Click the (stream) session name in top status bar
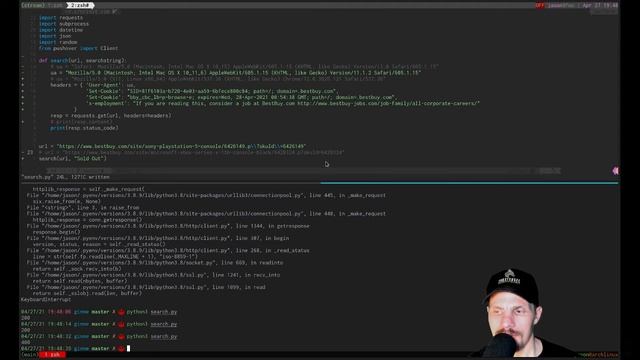The height and width of the screenshot is (360, 640). coord(33,5)
